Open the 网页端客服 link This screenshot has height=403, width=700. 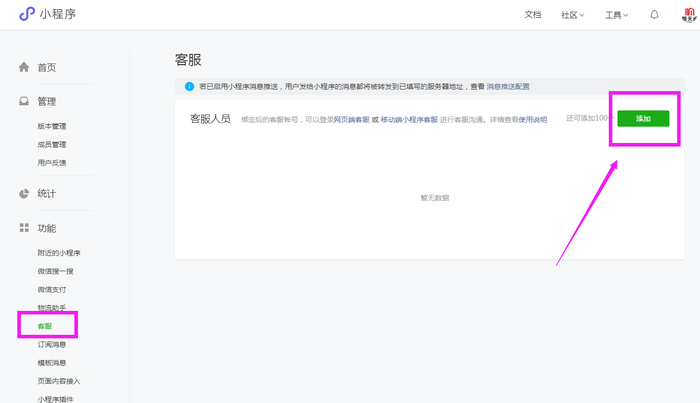point(351,119)
